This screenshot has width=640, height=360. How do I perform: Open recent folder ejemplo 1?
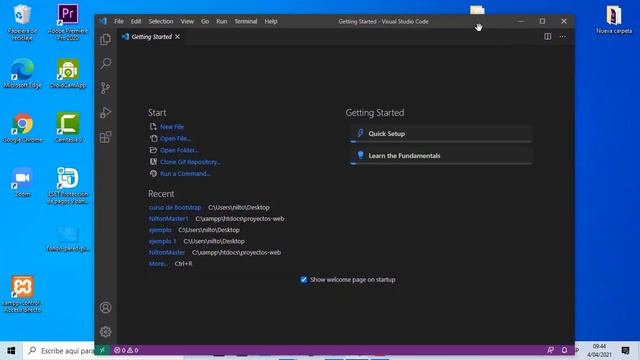tap(162, 241)
